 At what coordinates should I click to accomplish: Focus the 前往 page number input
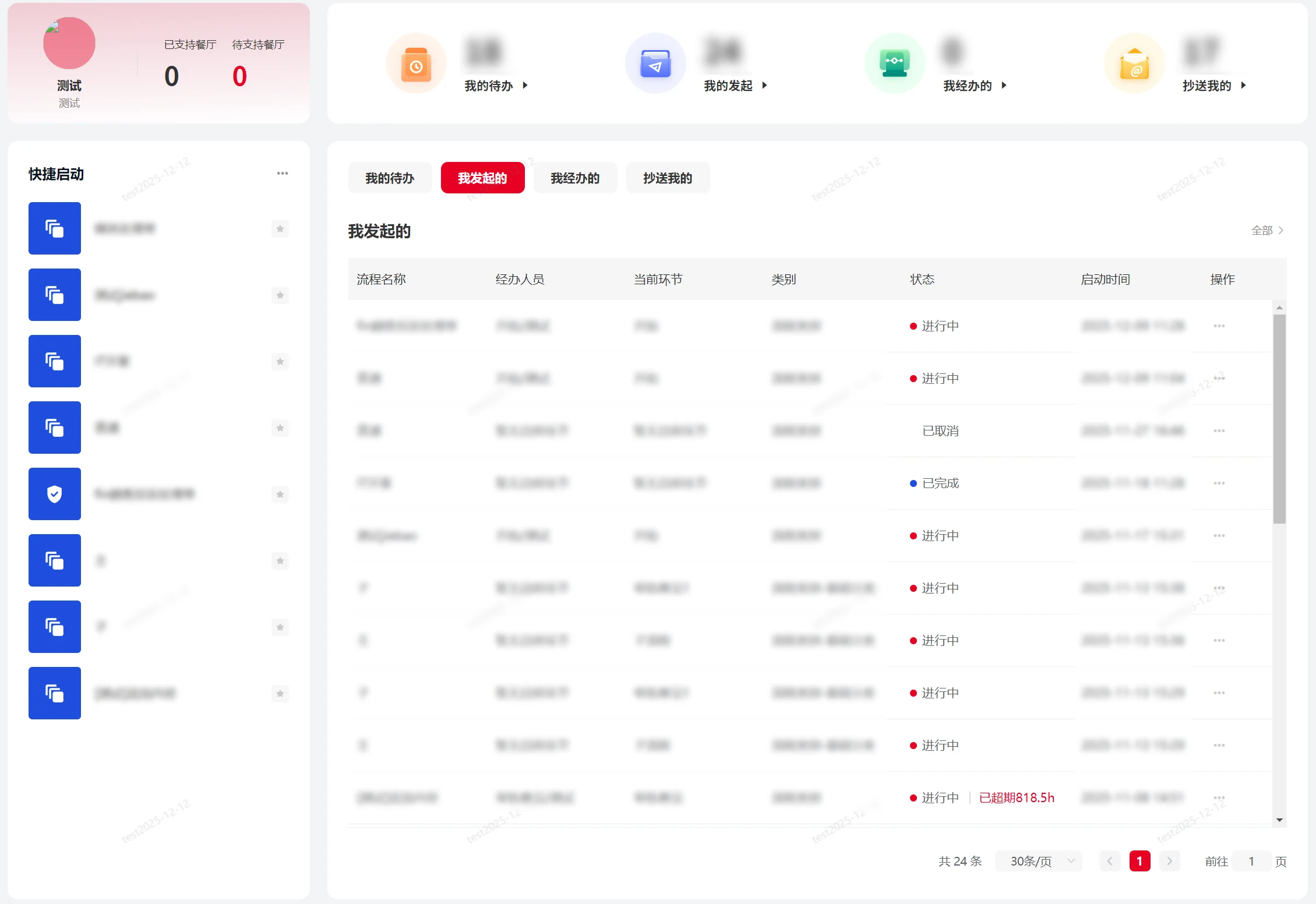[x=1251, y=861]
